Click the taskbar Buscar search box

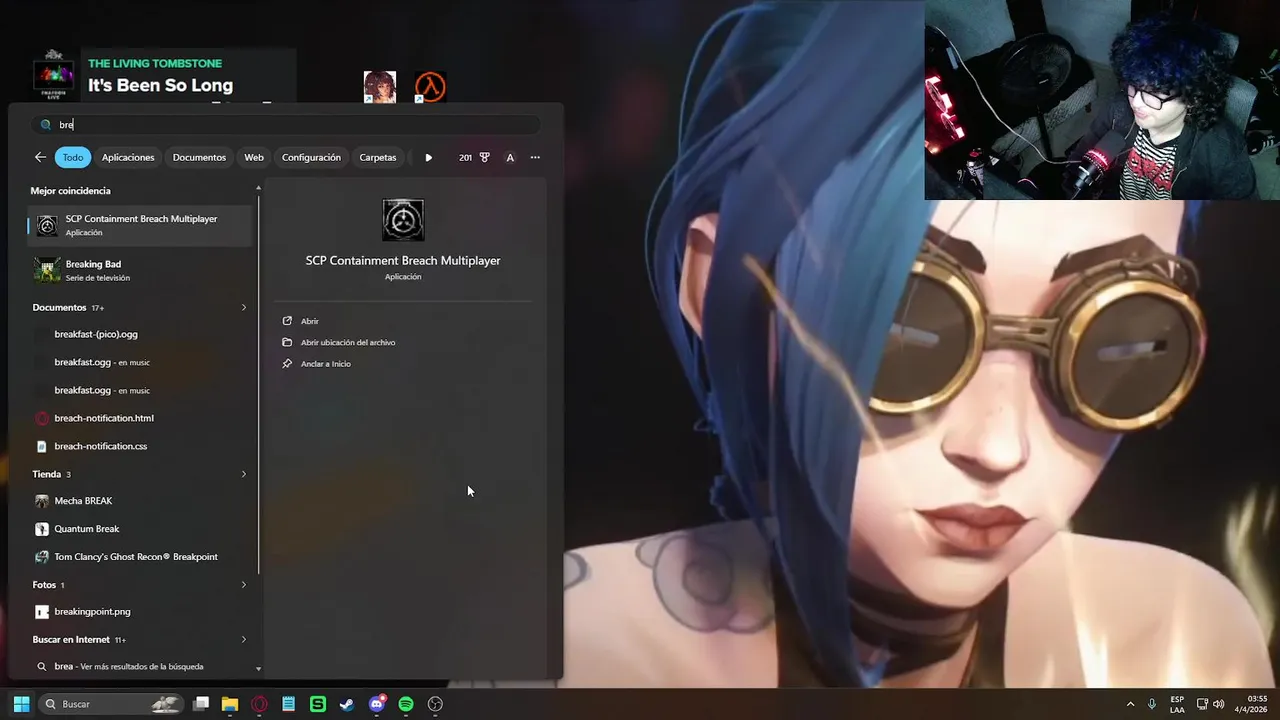pyautogui.click(x=112, y=704)
